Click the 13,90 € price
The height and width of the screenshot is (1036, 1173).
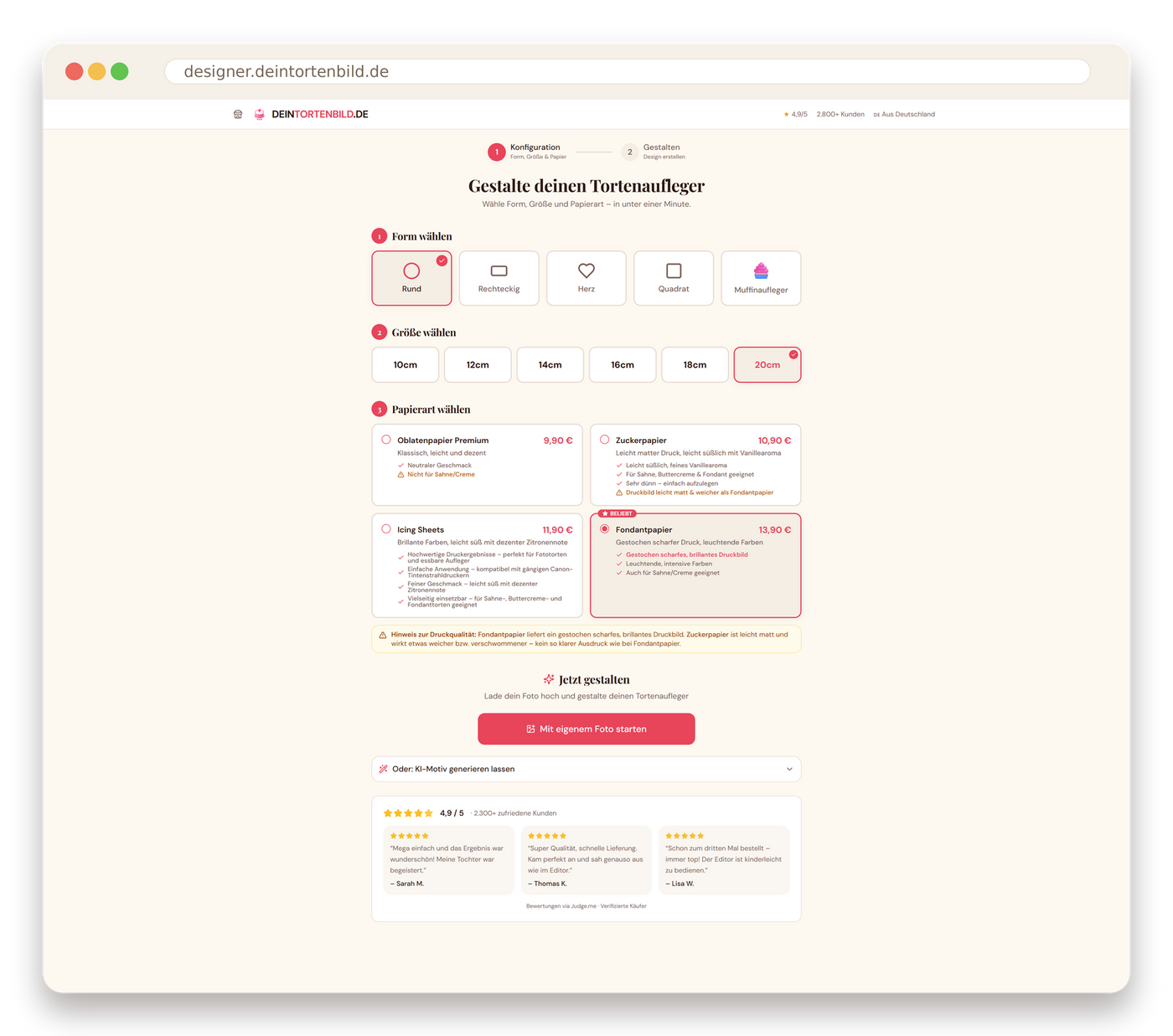point(775,530)
